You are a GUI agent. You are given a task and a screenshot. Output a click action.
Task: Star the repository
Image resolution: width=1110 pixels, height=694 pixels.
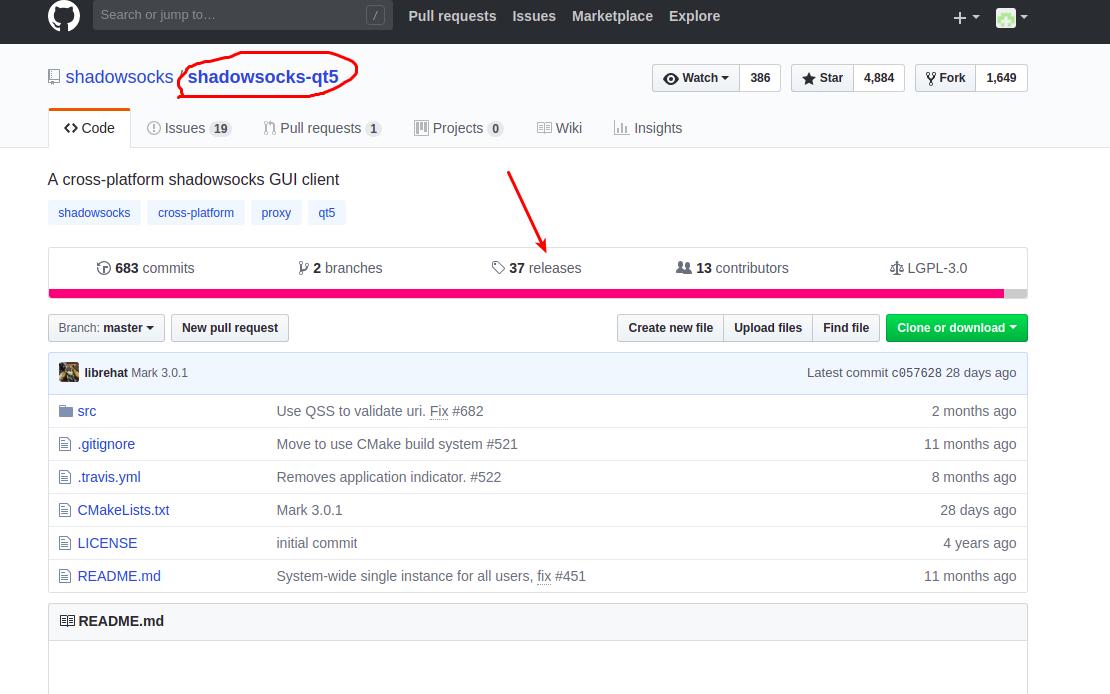tap(823, 78)
